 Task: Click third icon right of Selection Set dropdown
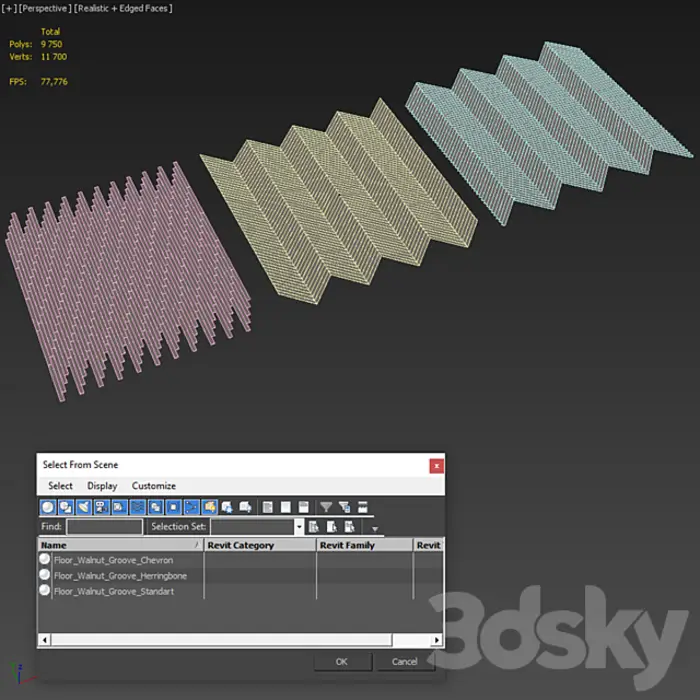click(x=350, y=527)
